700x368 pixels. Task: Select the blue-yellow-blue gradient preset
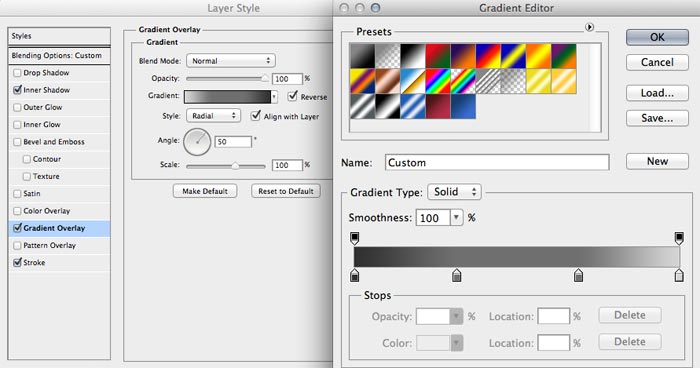pyautogui.click(x=513, y=56)
